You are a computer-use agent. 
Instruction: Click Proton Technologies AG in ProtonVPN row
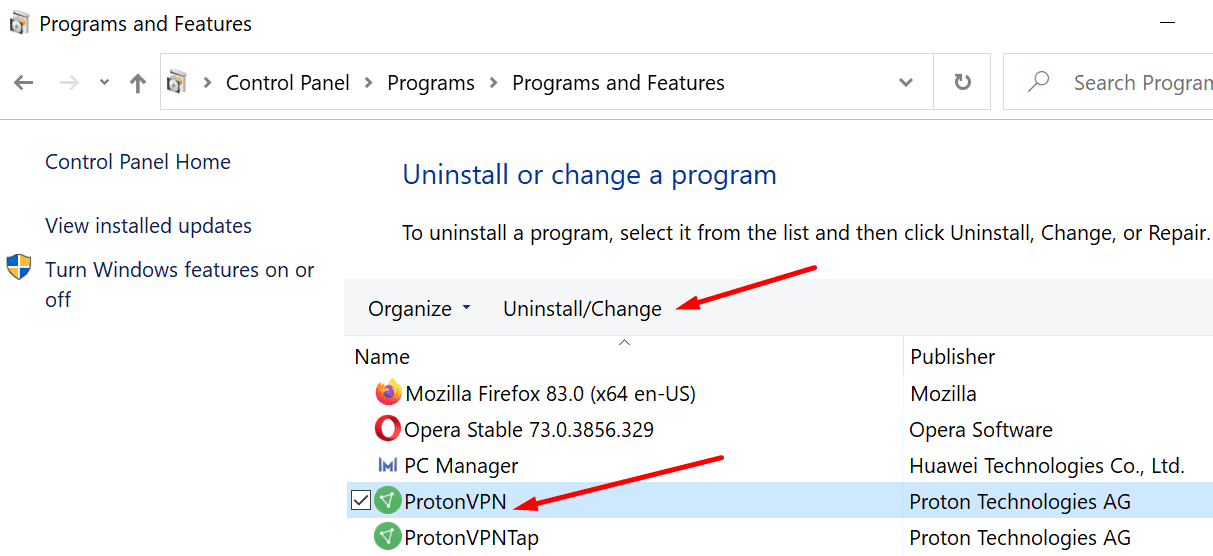click(x=1020, y=501)
